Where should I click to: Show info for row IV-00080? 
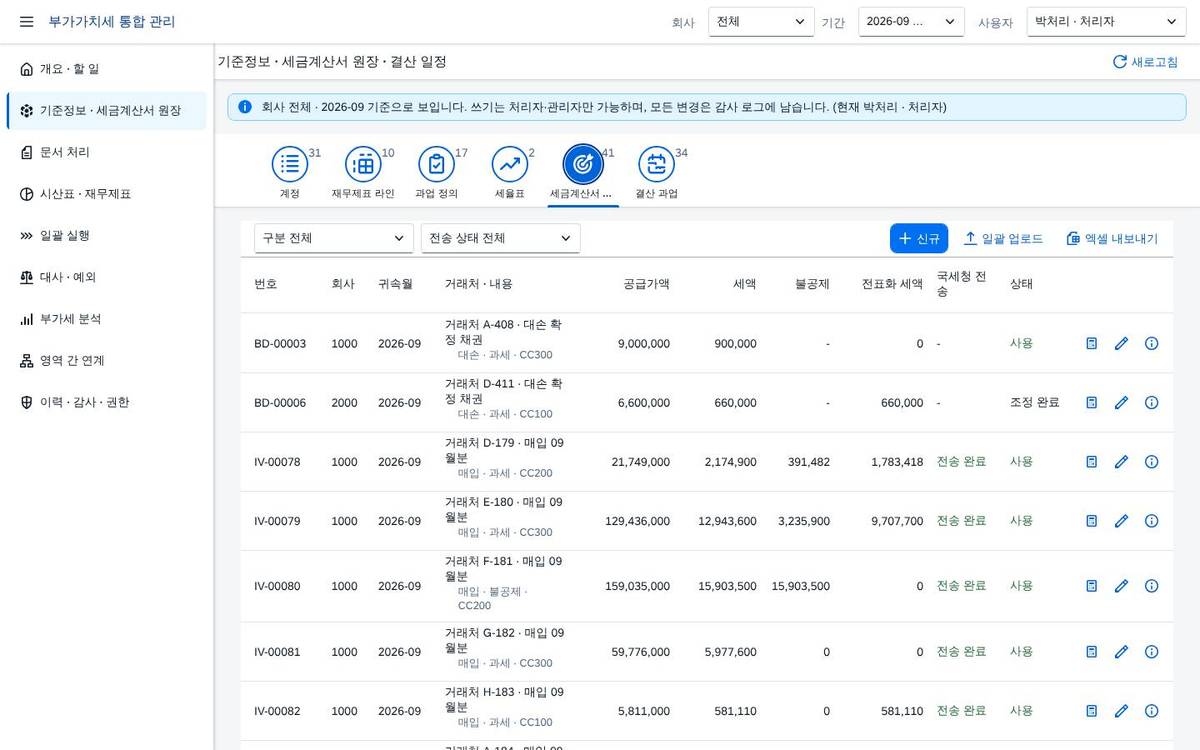click(x=1151, y=586)
